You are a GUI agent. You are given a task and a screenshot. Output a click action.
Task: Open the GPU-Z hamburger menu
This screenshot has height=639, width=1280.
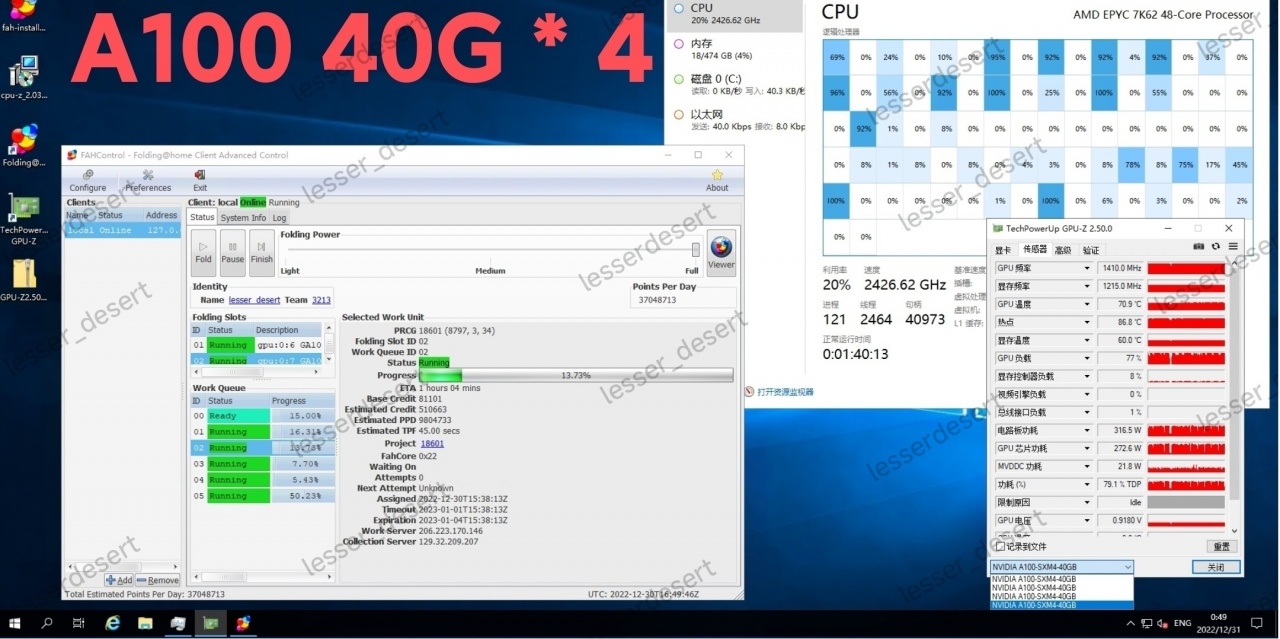(1233, 247)
